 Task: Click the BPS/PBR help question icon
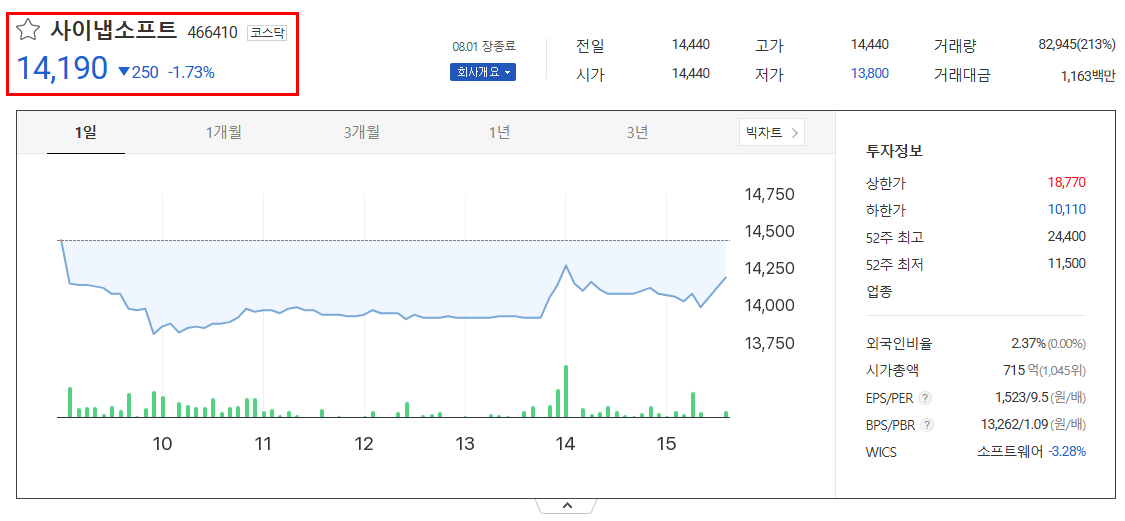coord(927,425)
